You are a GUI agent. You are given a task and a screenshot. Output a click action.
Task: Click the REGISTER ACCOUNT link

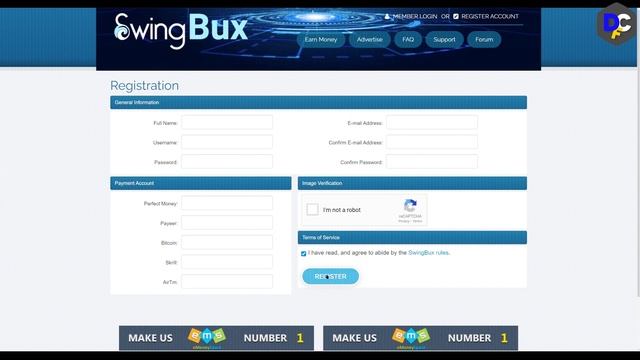coord(490,16)
